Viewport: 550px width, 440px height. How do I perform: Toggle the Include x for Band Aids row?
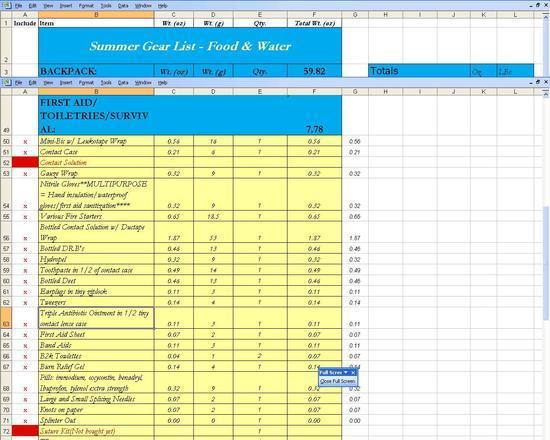coord(25,346)
